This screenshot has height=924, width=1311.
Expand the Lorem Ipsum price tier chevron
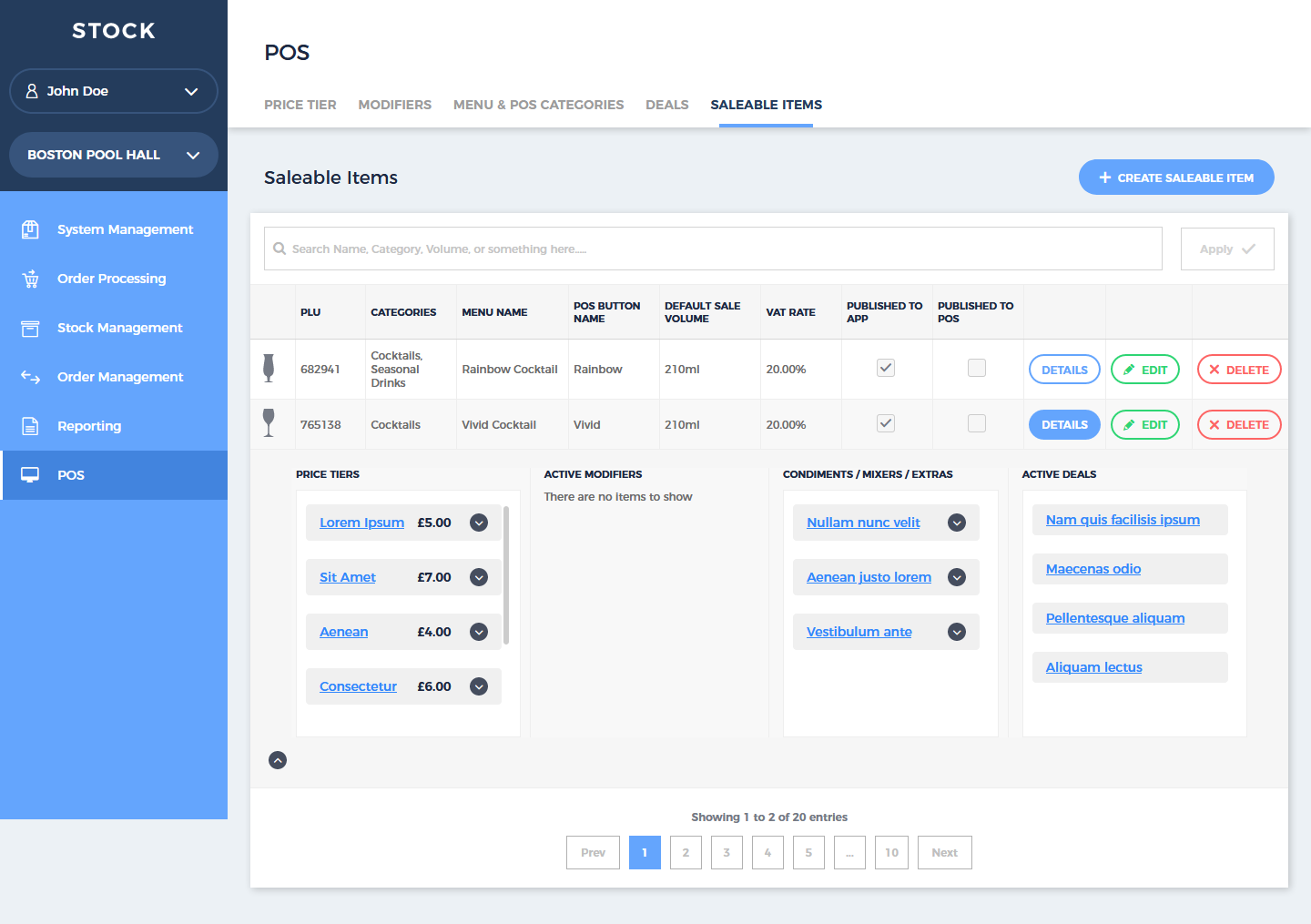click(x=478, y=522)
